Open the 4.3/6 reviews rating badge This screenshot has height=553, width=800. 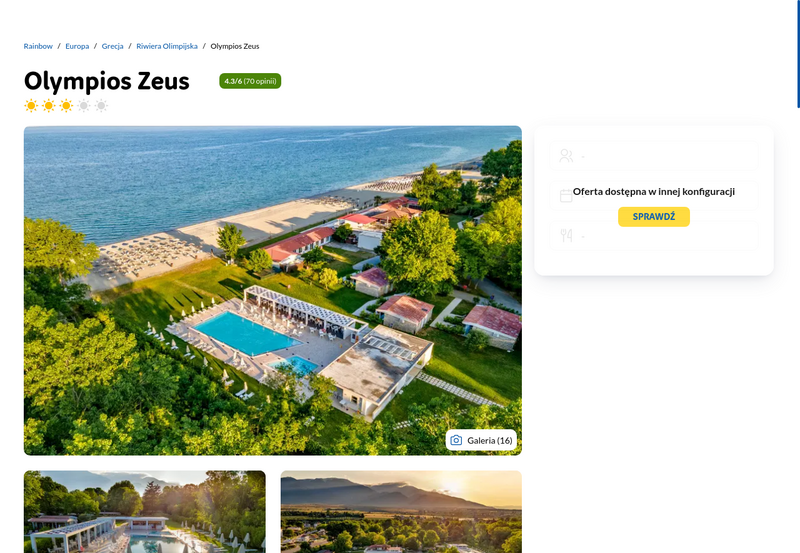coord(250,81)
